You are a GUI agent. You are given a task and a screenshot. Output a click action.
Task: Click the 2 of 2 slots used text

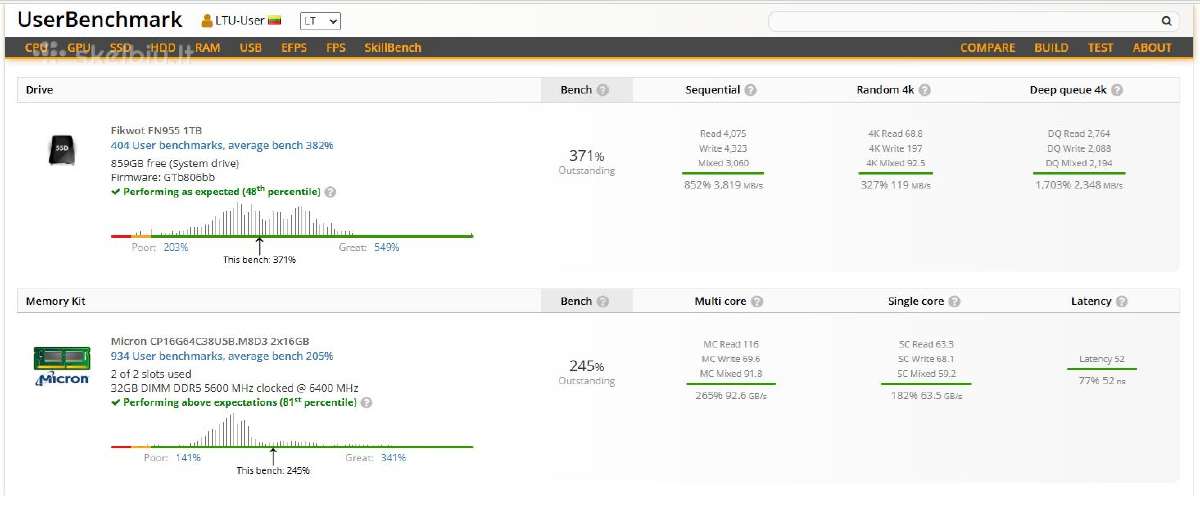pos(152,374)
